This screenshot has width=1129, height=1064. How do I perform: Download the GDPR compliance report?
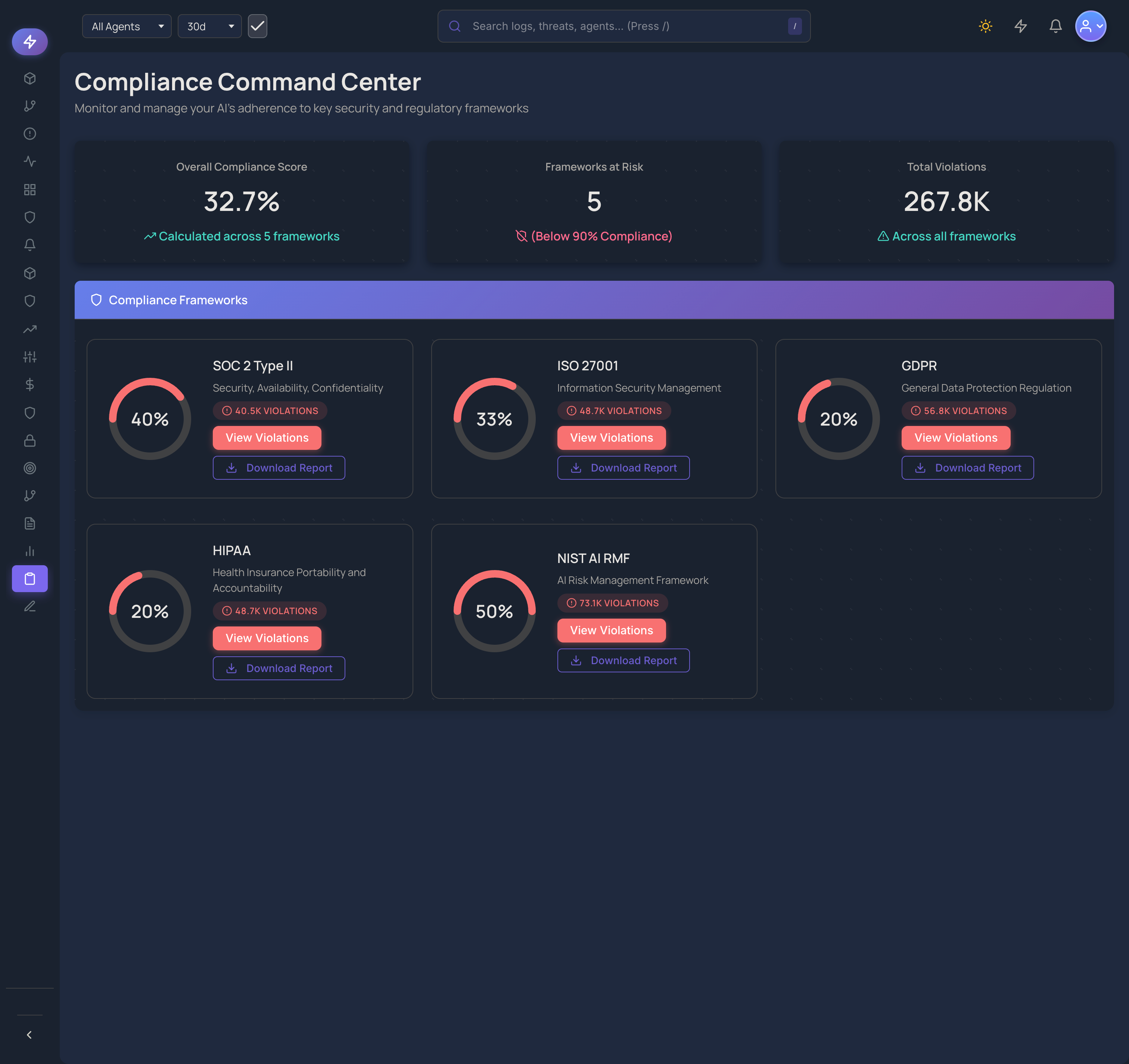pyautogui.click(x=967, y=467)
